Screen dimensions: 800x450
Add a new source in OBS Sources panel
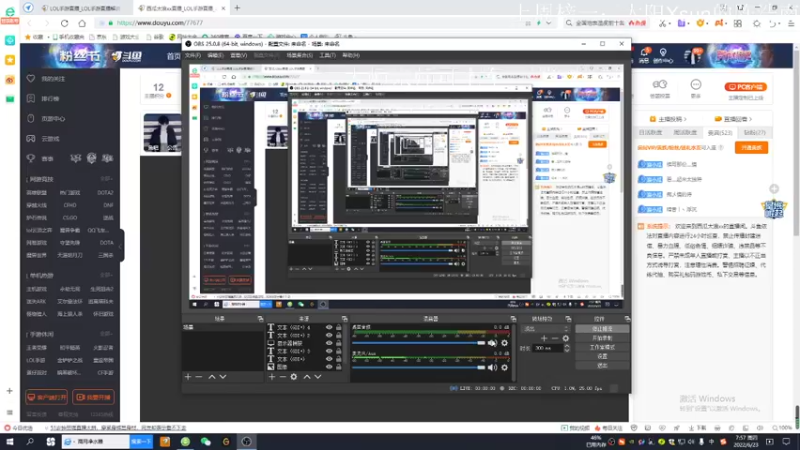pos(271,377)
